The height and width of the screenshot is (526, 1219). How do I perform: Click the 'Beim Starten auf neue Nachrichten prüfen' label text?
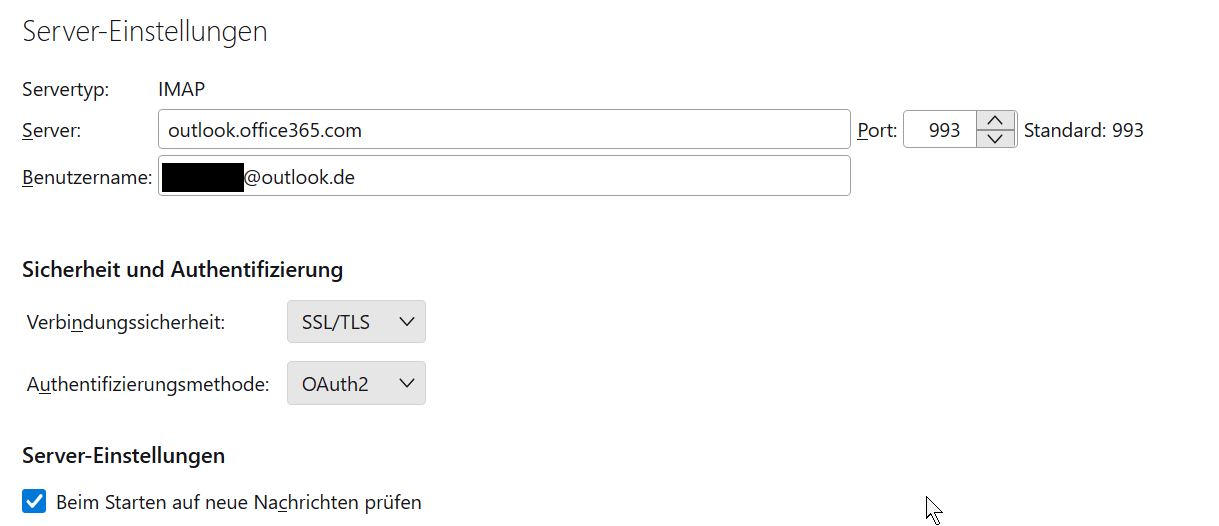coord(239,502)
